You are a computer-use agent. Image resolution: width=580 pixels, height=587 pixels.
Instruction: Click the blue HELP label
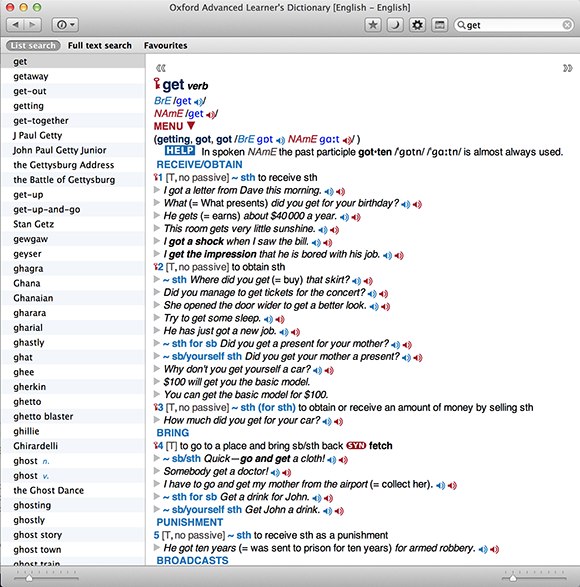pyautogui.click(x=180, y=150)
